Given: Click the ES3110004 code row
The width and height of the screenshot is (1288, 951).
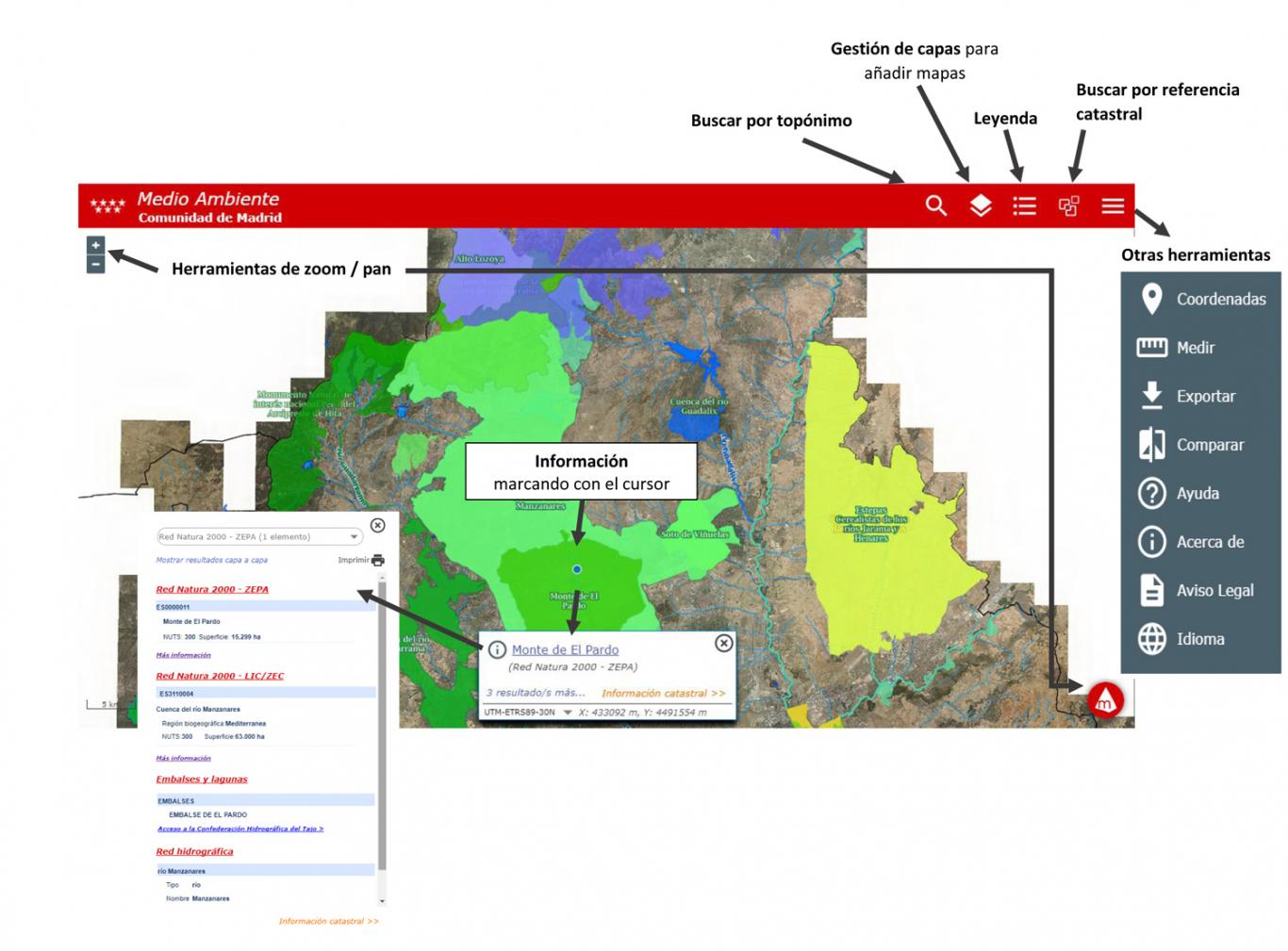Looking at the screenshot, I should (x=265, y=694).
